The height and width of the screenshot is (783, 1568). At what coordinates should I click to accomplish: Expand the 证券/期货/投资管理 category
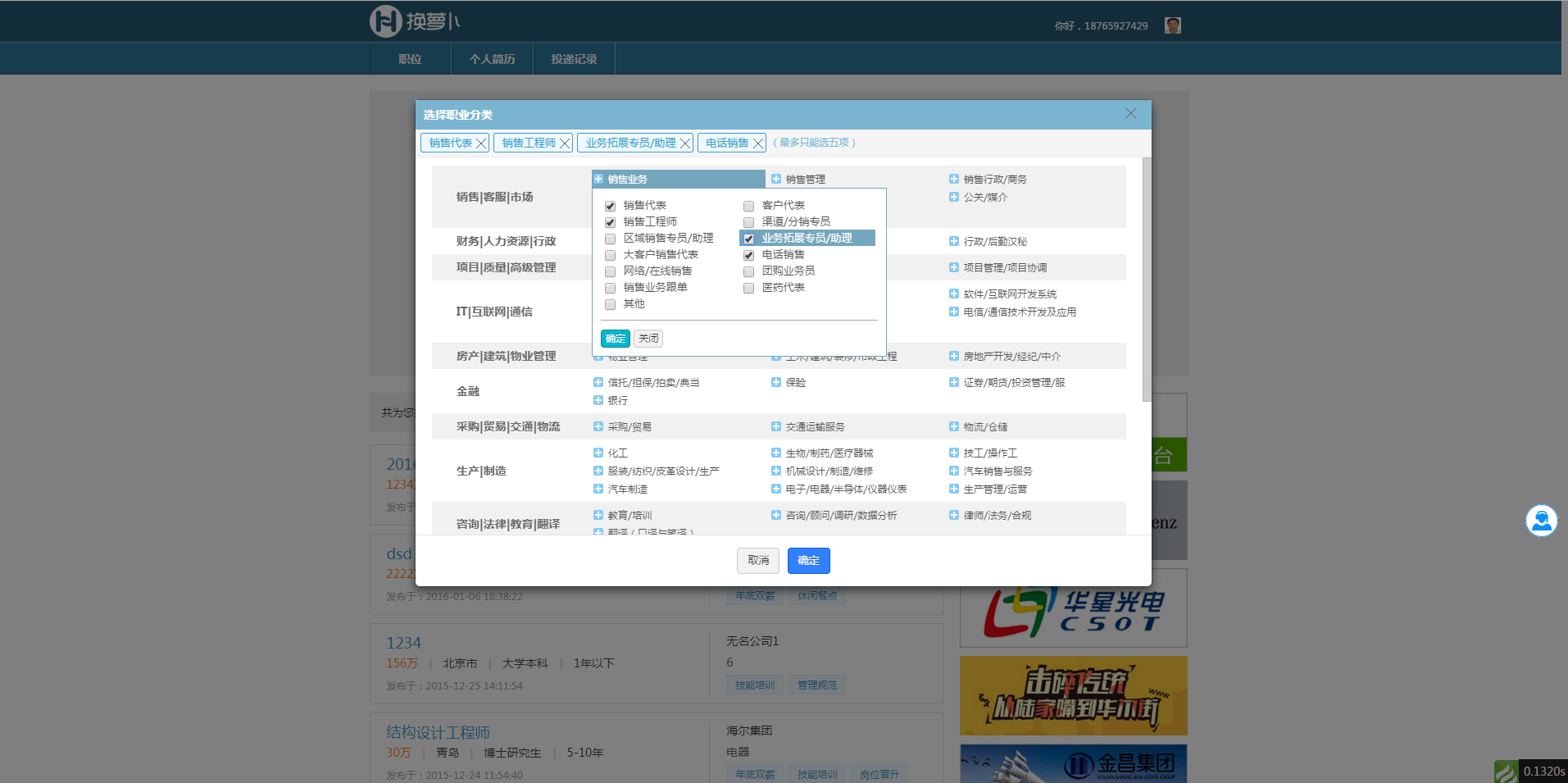pyautogui.click(x=954, y=382)
